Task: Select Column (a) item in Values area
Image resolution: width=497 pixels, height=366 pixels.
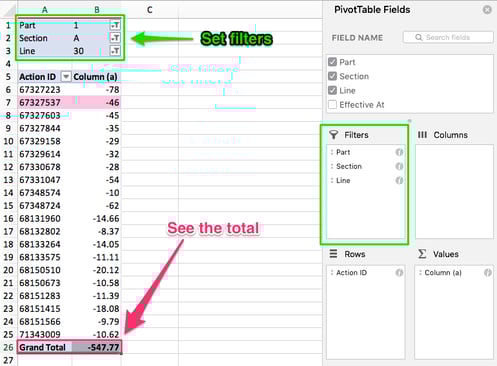Action: (x=454, y=273)
